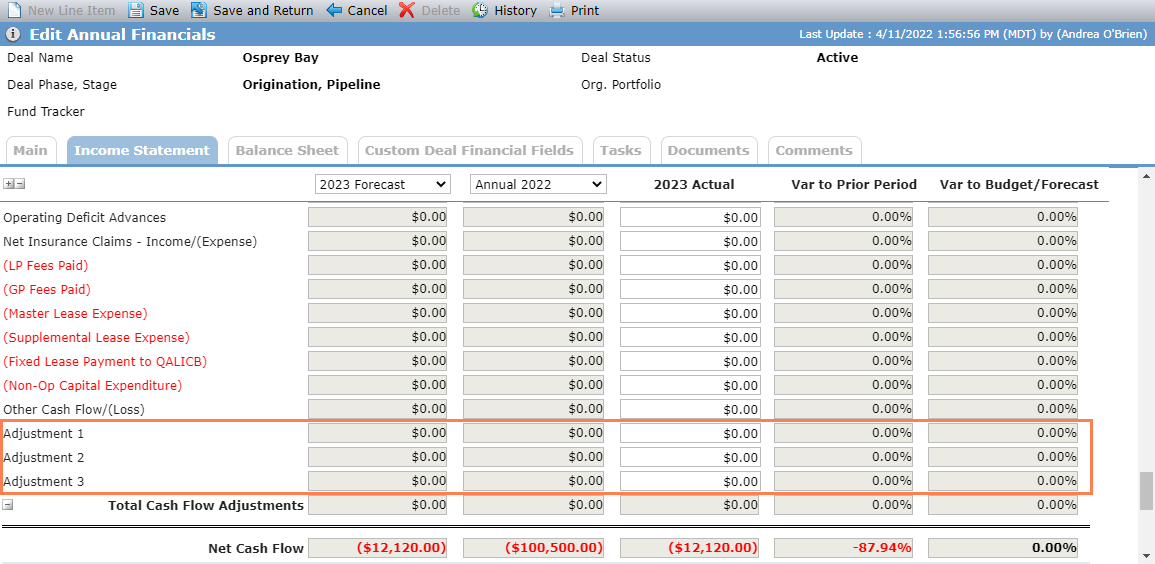The width and height of the screenshot is (1155, 564).
Task: Click 2023 Actual field for Adjustment 1
Action: coord(690,434)
